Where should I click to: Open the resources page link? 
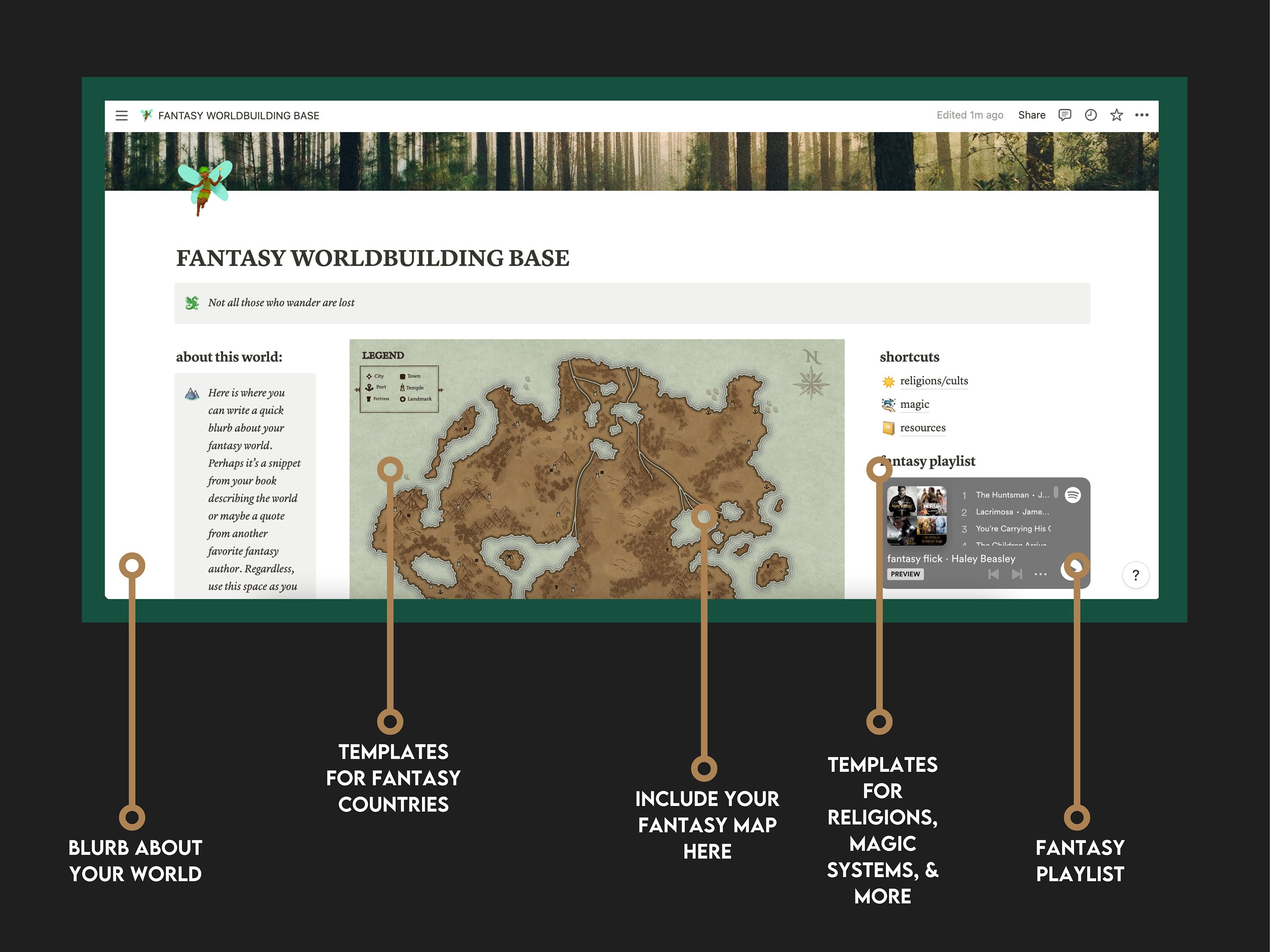point(922,428)
